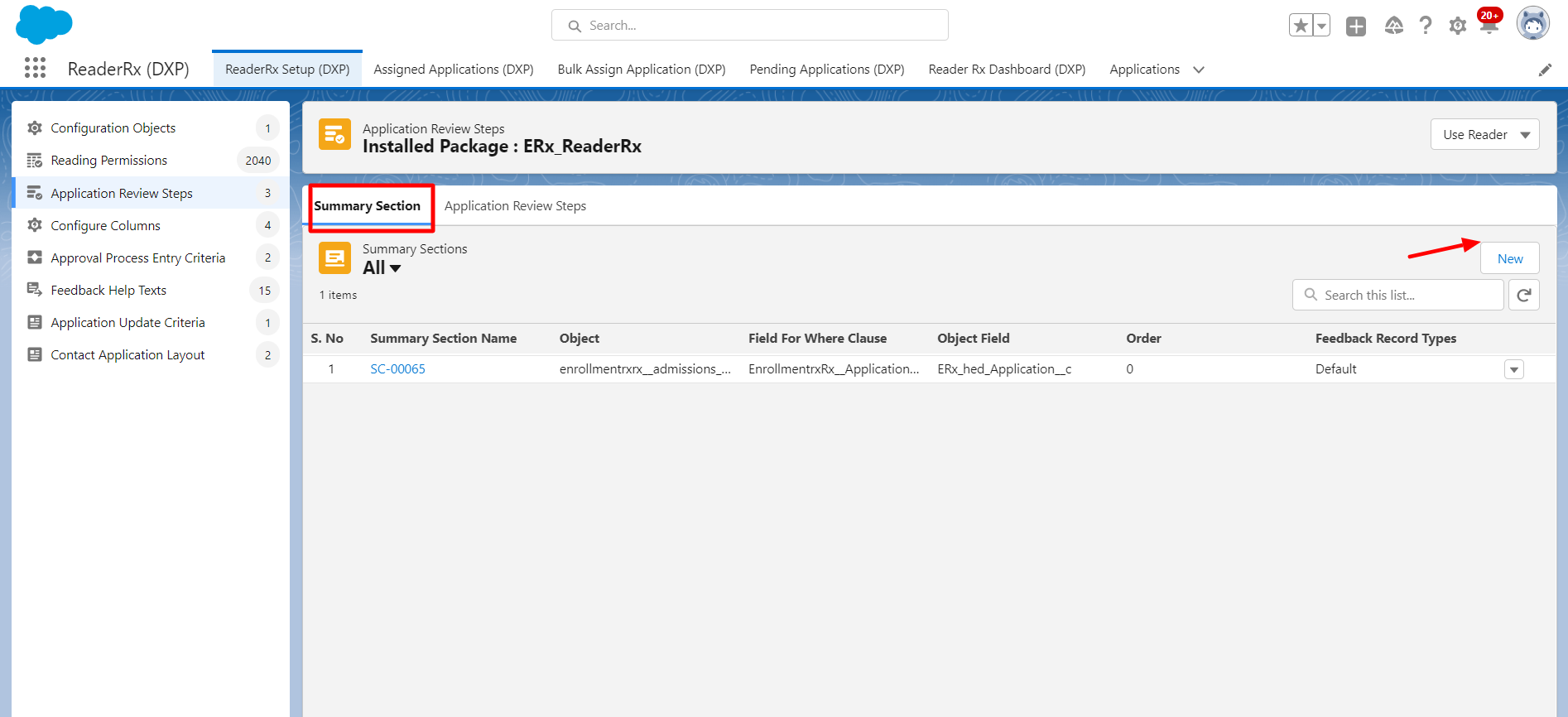Click the favorites star icon
Image resolution: width=1568 pixels, height=717 pixels.
pyautogui.click(x=1301, y=26)
